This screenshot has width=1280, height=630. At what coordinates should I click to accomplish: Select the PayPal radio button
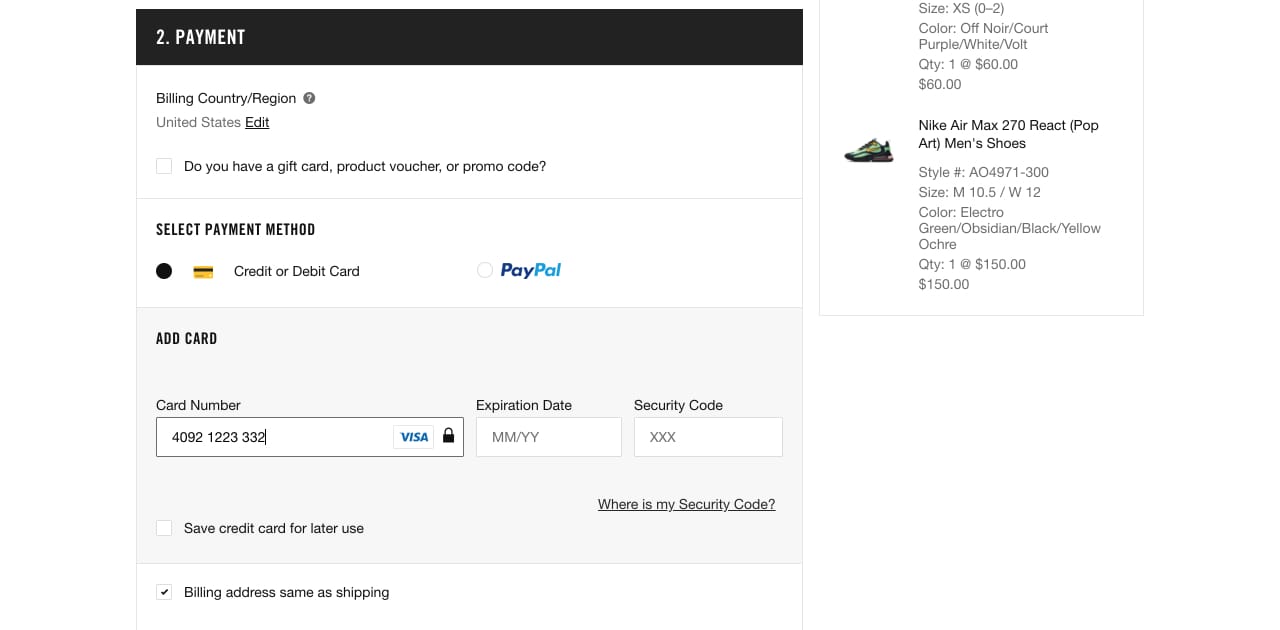pos(485,270)
